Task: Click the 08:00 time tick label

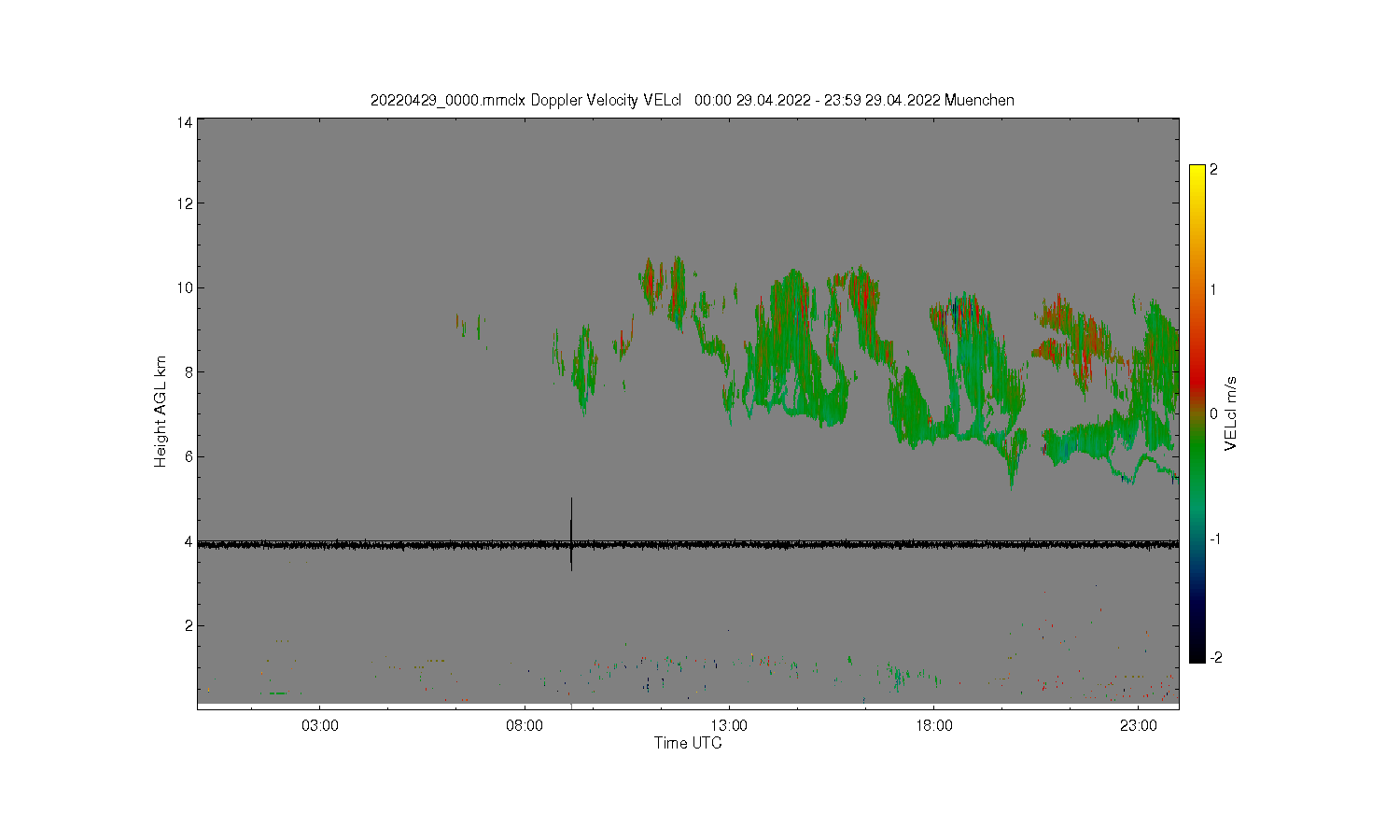Action: 525,725
